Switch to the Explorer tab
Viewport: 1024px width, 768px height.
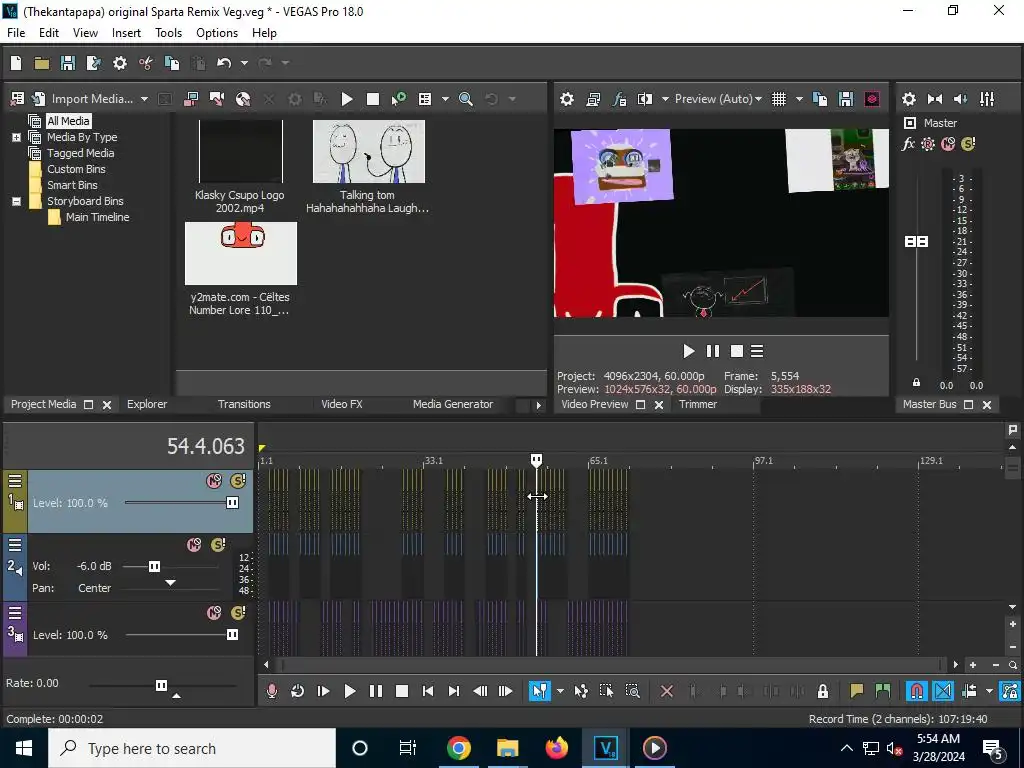click(x=147, y=404)
